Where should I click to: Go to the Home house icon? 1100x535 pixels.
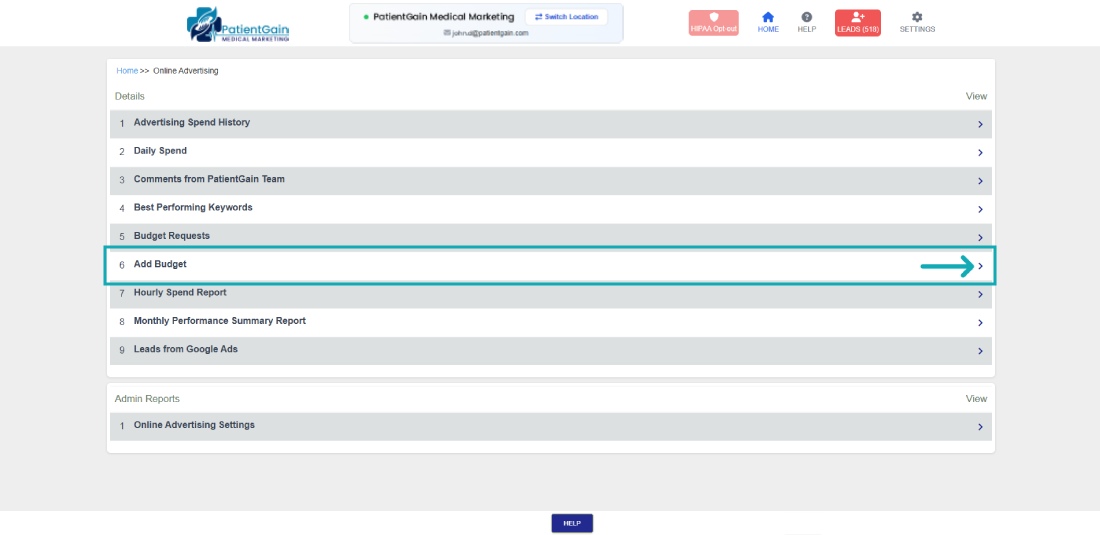[x=768, y=17]
